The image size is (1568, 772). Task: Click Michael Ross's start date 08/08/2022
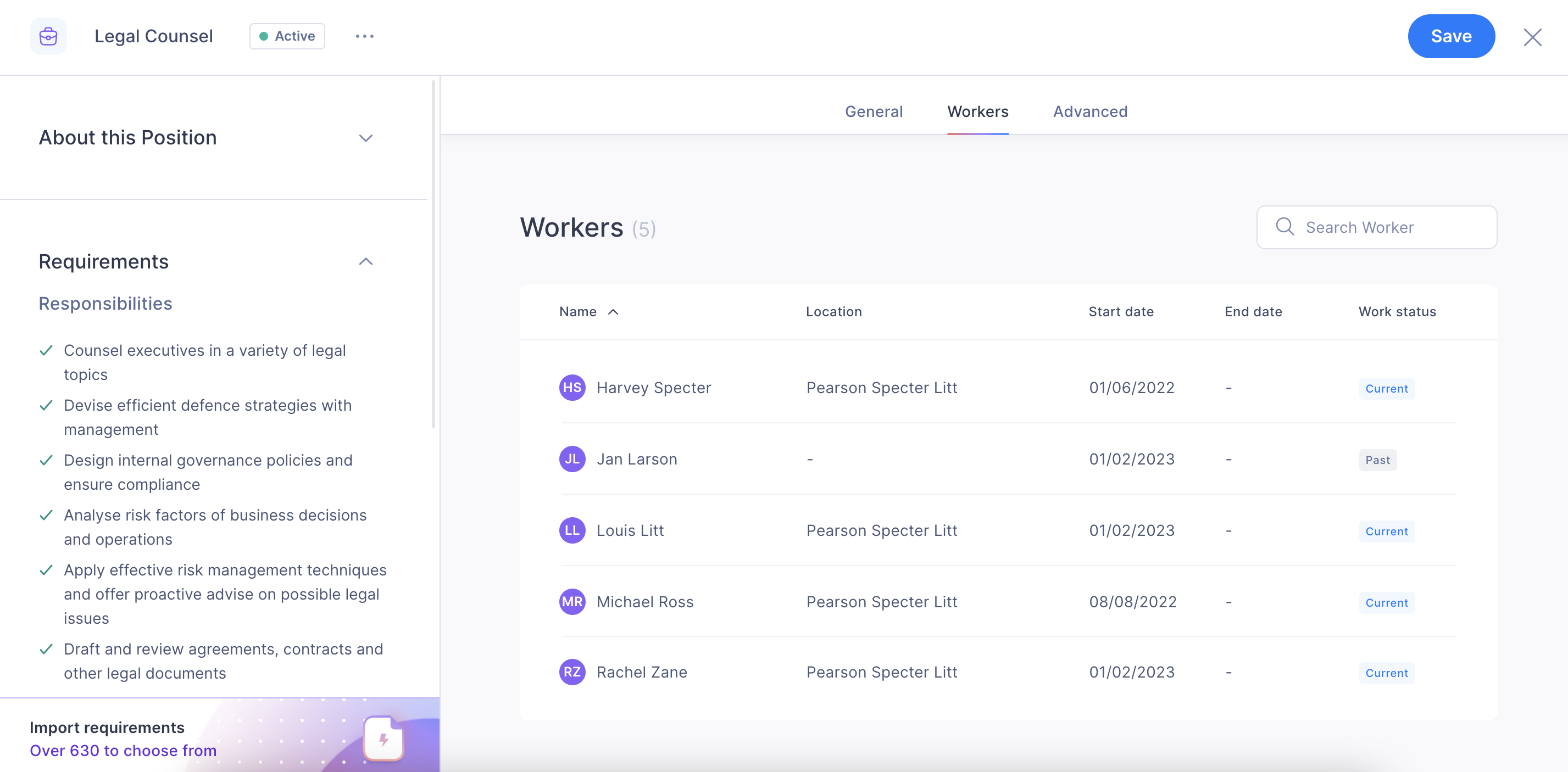click(1132, 602)
